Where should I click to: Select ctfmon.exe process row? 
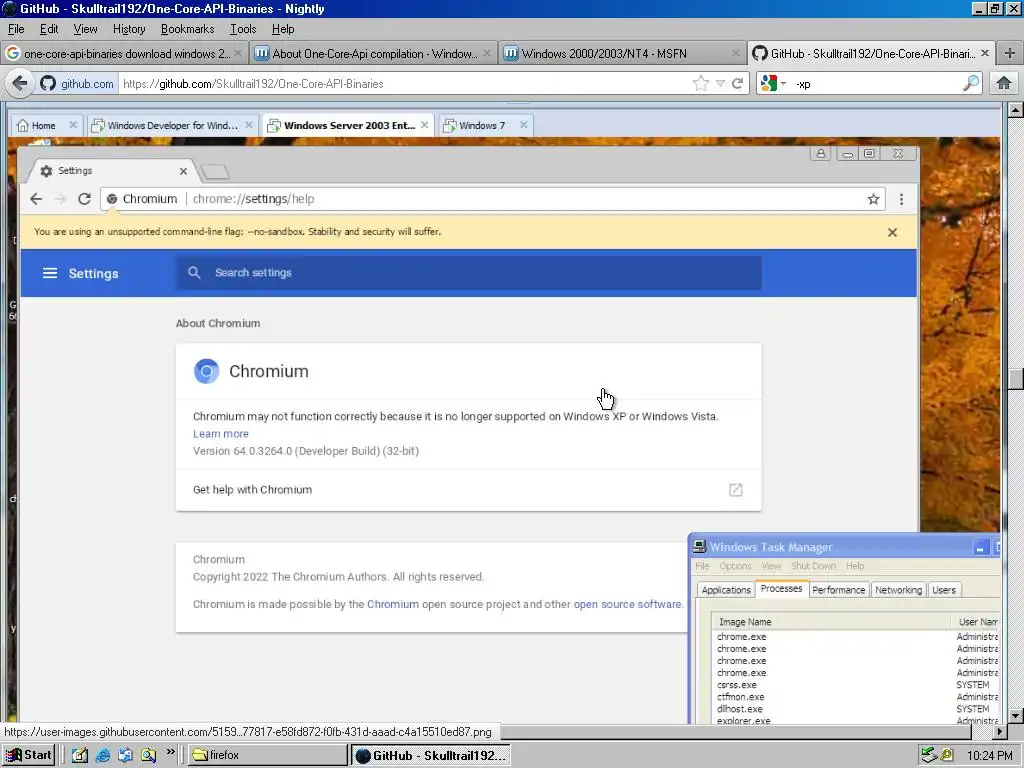(x=856, y=697)
